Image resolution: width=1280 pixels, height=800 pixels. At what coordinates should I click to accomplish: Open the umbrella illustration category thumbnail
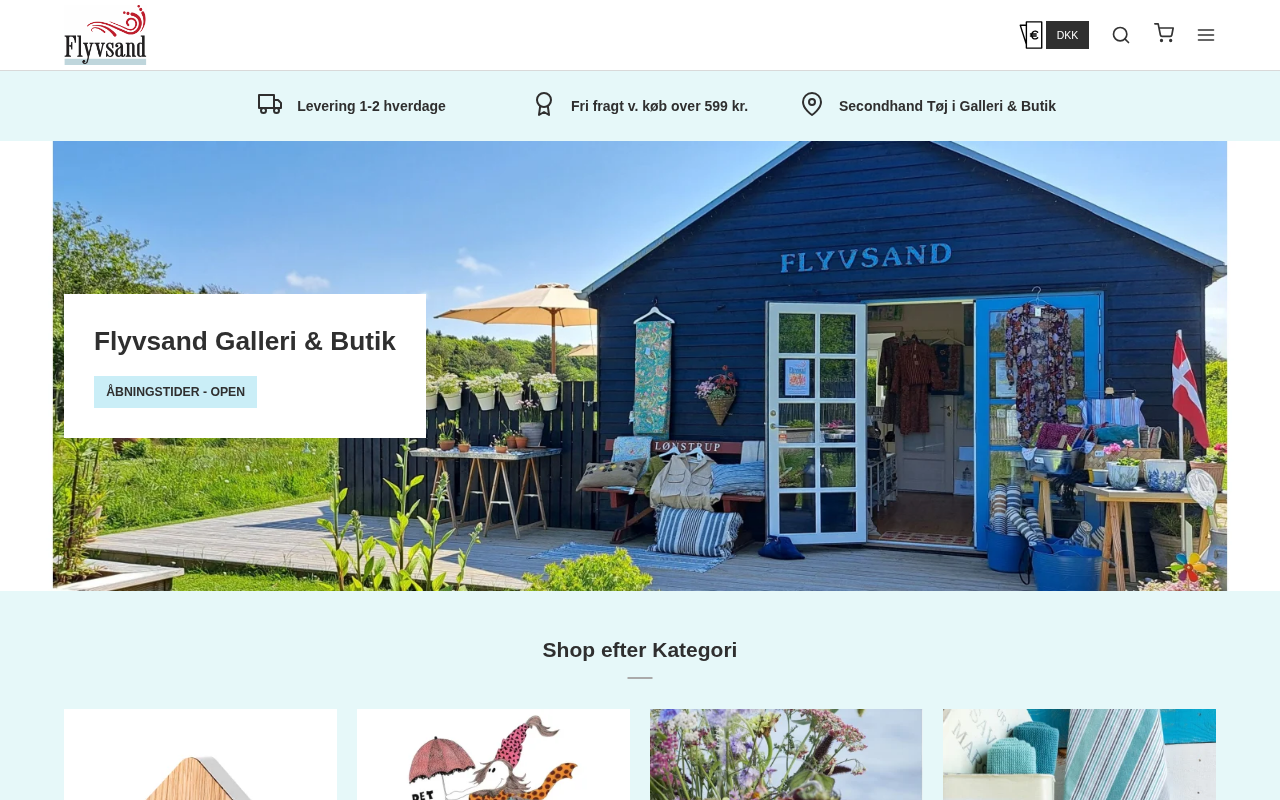493,755
